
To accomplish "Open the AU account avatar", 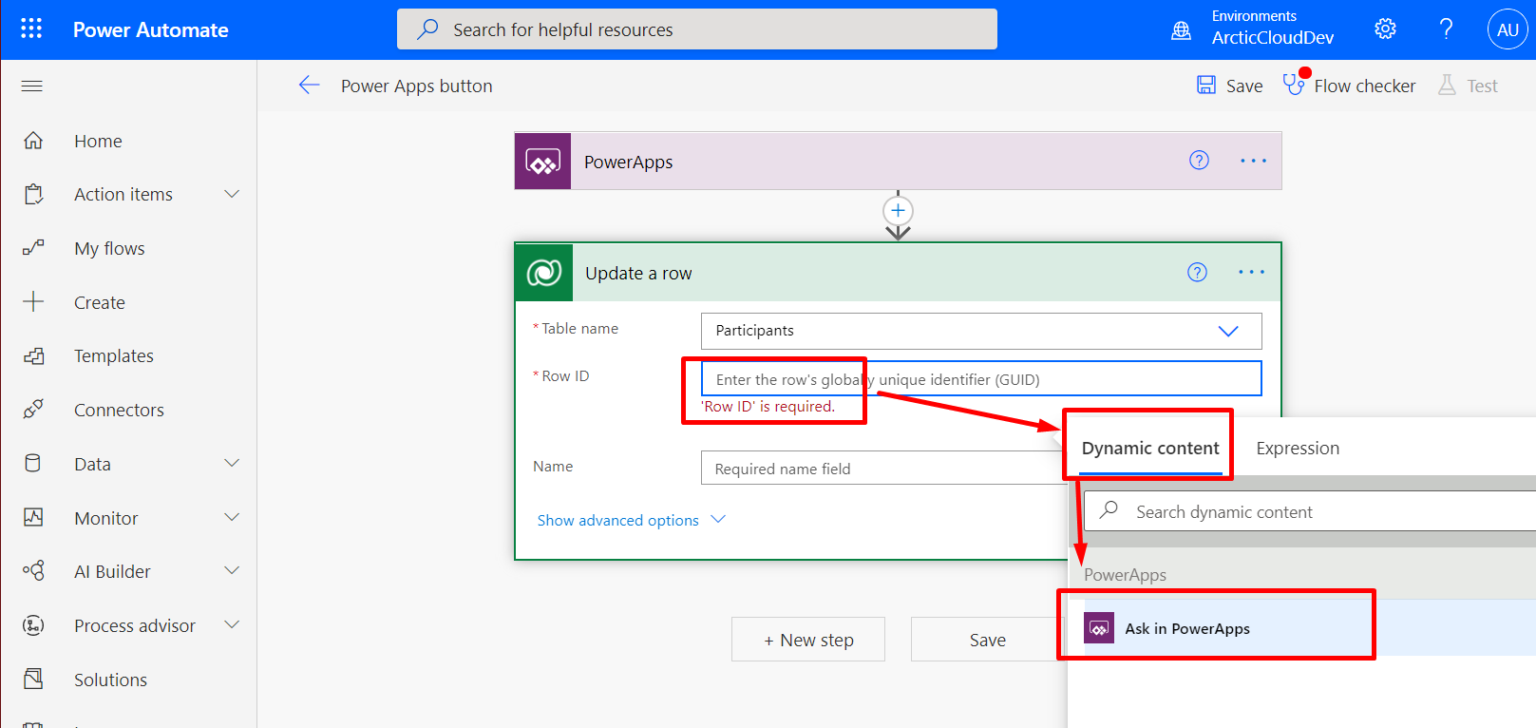I will (1508, 30).
